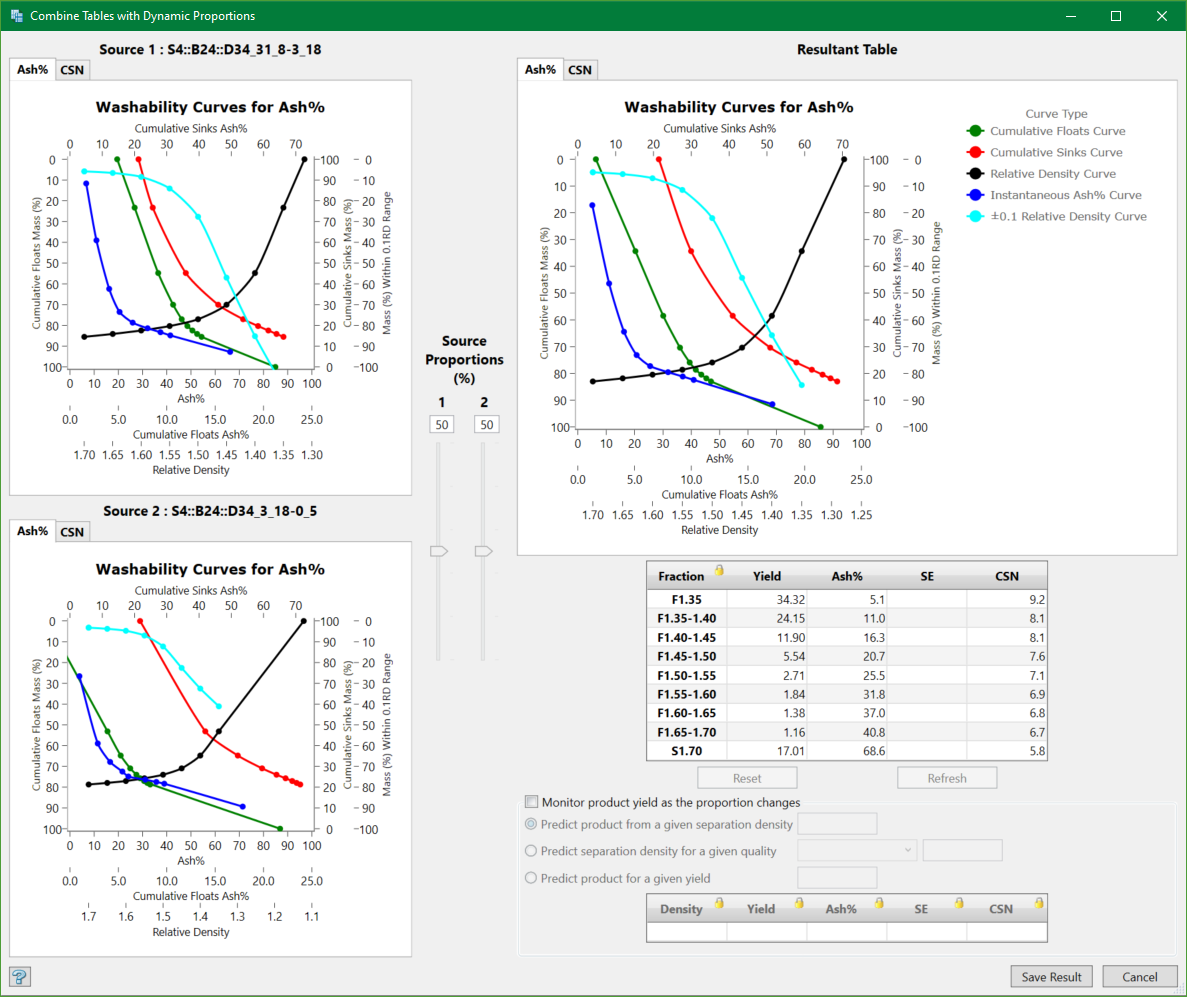The width and height of the screenshot is (1187, 997).
Task: Click the help question mark icon at bottom left
Action: (20, 976)
